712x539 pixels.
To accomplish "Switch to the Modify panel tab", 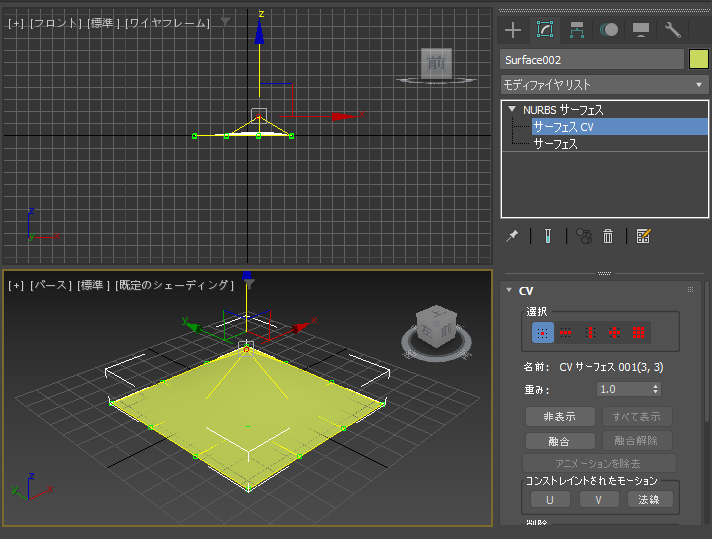I will tap(545, 30).
